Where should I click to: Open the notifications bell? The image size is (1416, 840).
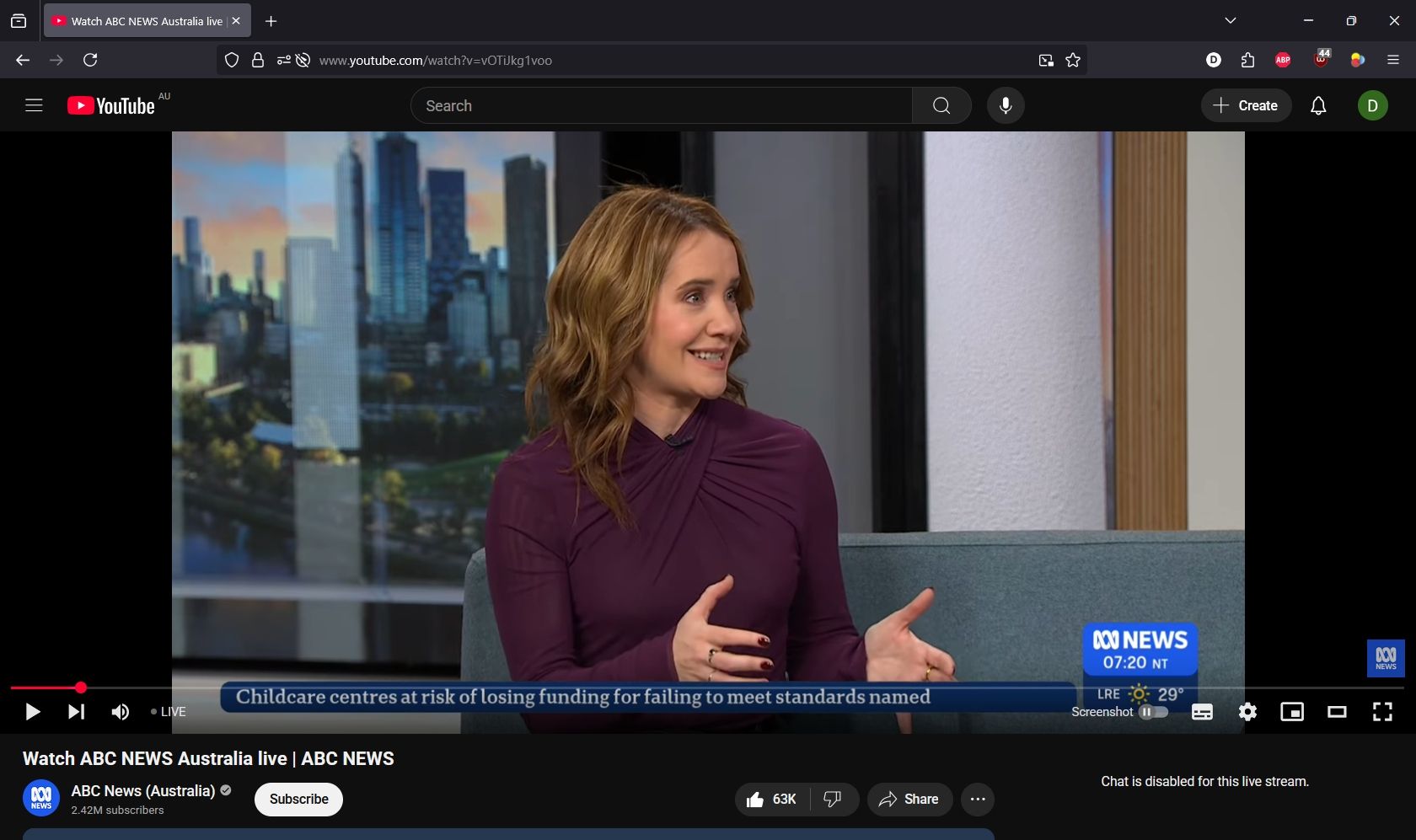coord(1318,105)
